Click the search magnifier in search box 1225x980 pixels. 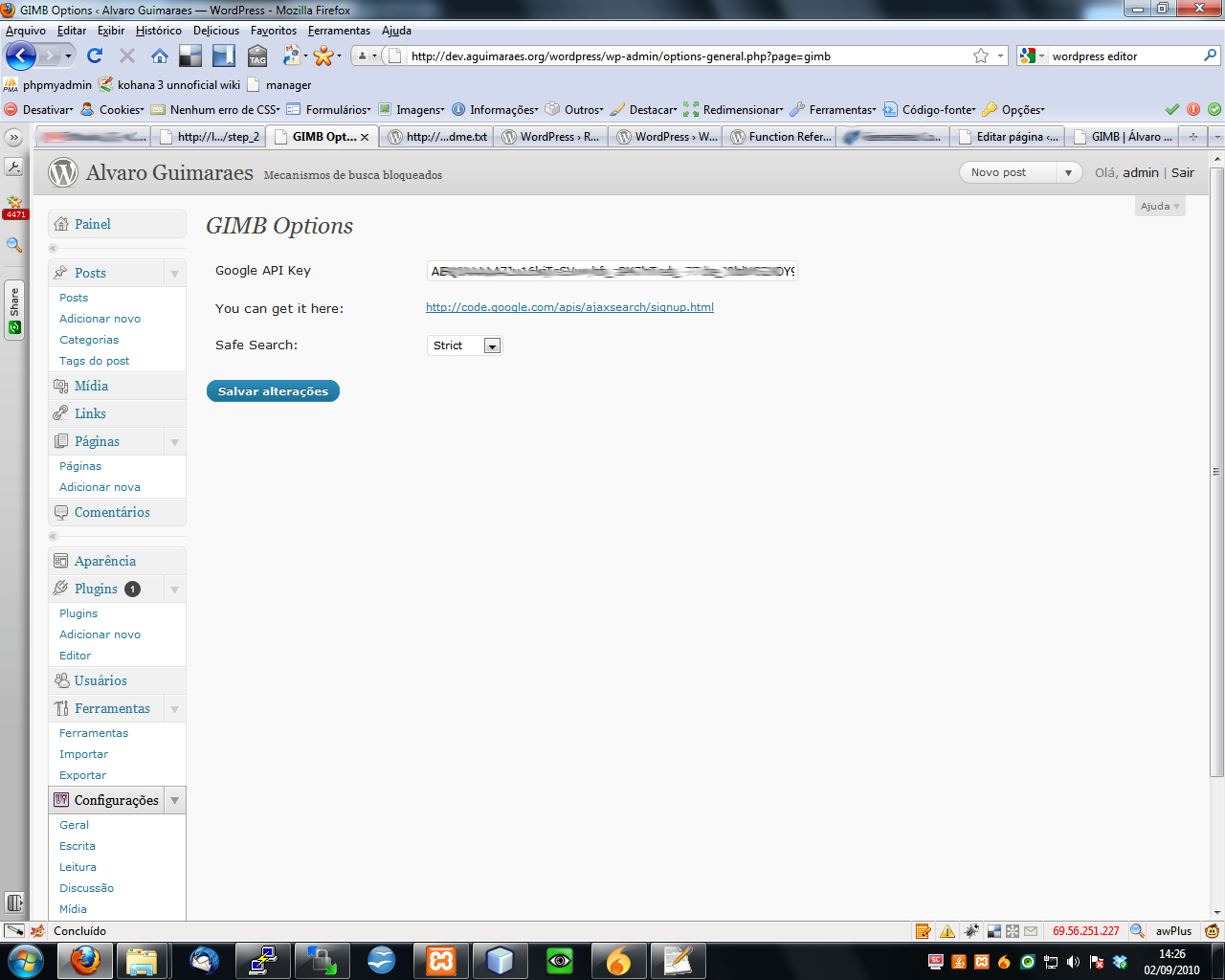(1210, 56)
